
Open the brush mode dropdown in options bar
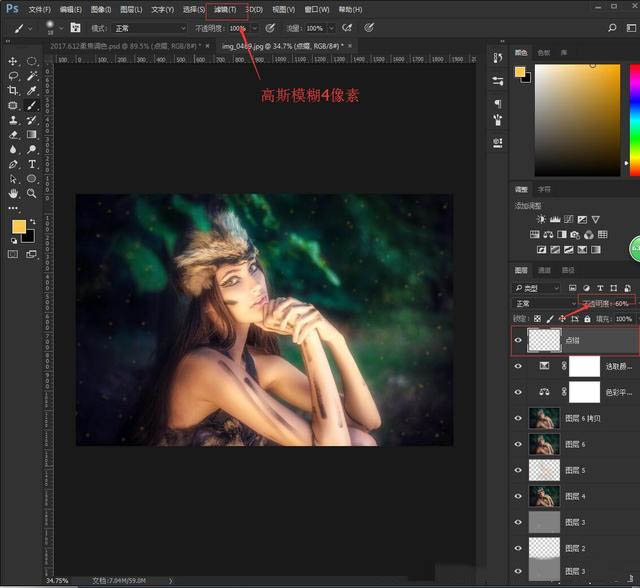(x=148, y=28)
